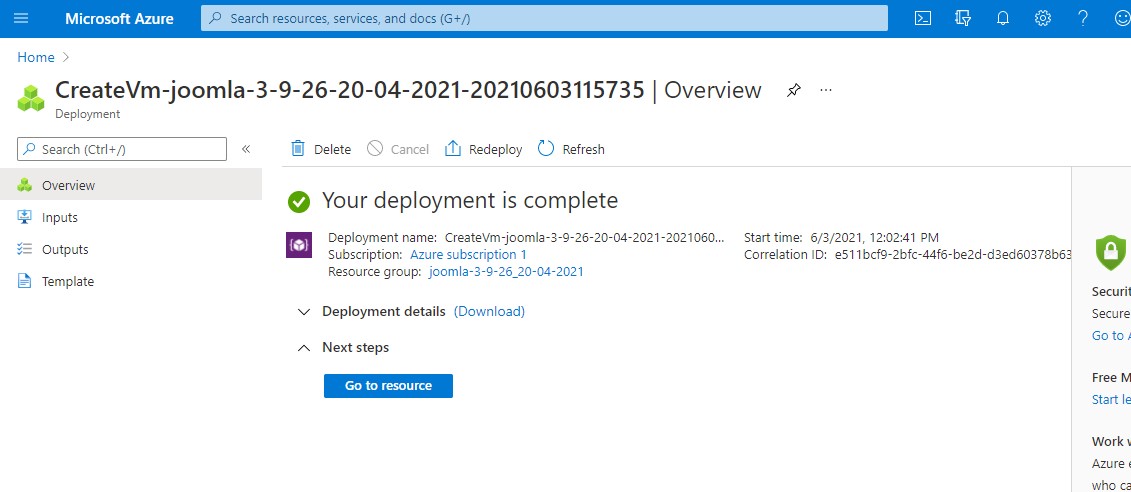Open the Help question mark icon
Screen dimensions: 1131x492
tap(1083, 19)
